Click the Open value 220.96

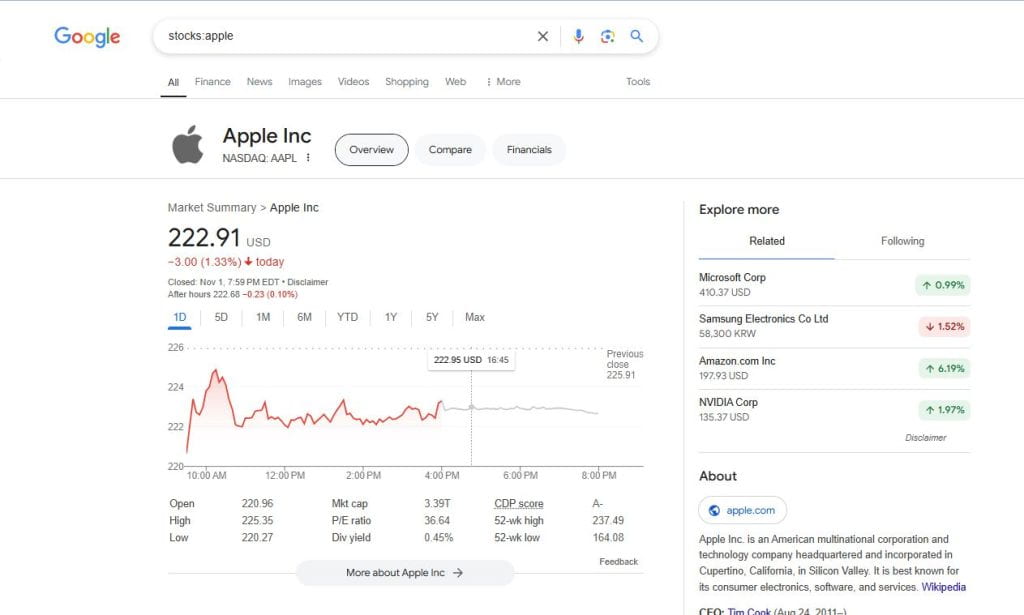(x=257, y=503)
